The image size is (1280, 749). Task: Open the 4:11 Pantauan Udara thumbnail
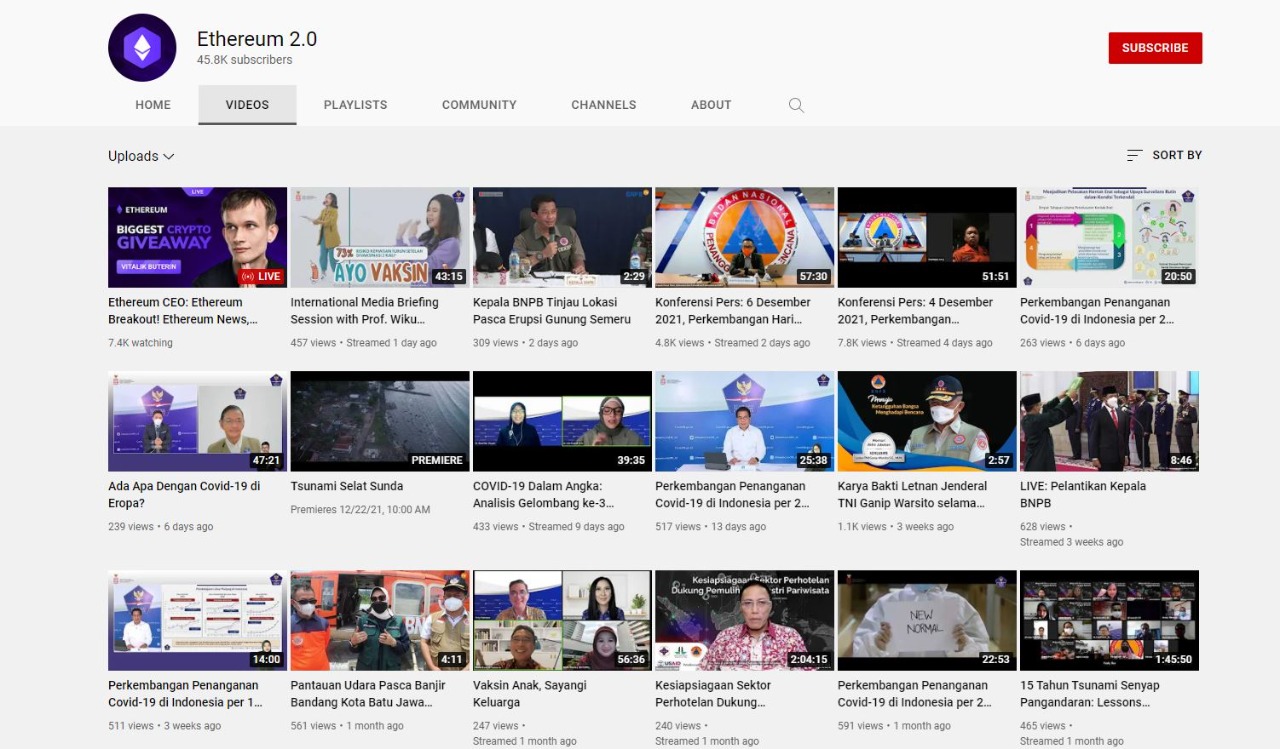(x=380, y=620)
